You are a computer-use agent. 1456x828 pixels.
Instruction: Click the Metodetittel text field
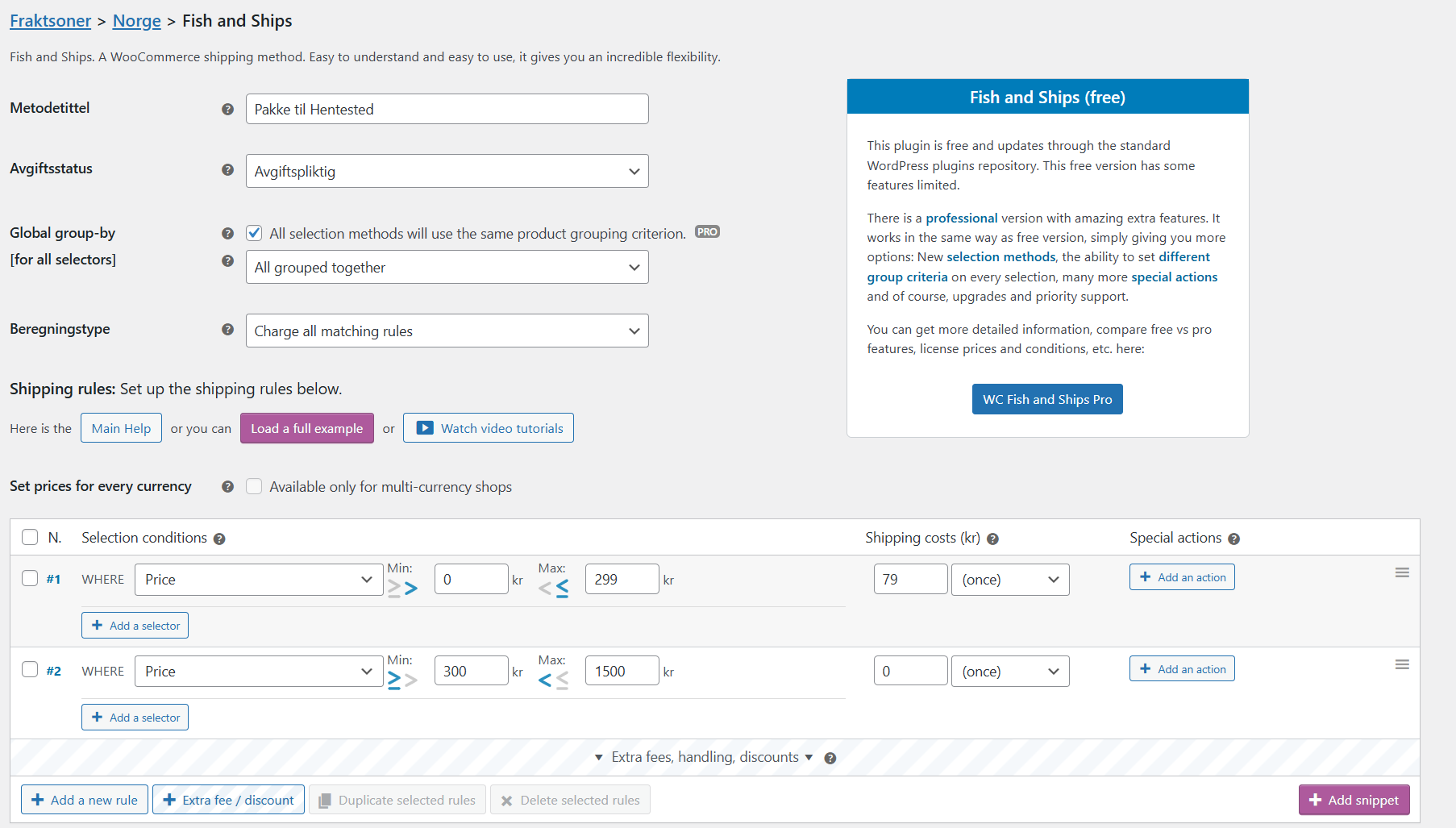tap(447, 109)
